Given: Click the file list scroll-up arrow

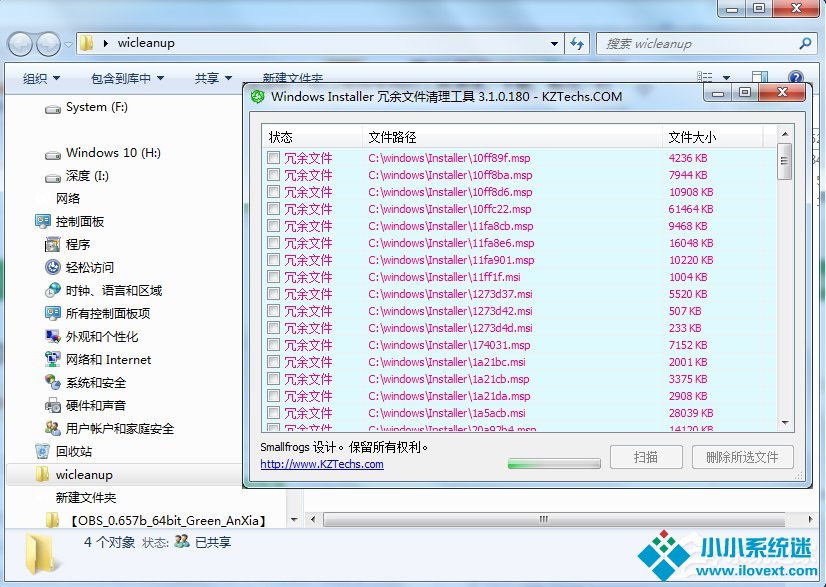Looking at the screenshot, I should point(785,134).
